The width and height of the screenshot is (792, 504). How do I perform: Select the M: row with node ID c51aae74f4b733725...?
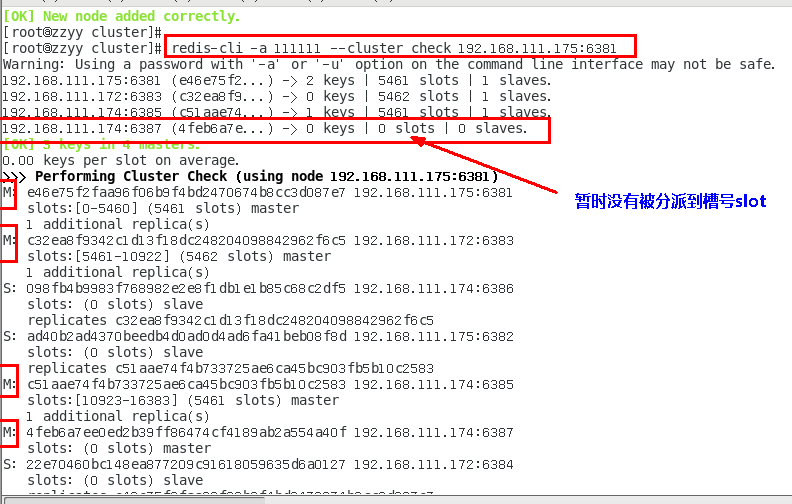(x=258, y=385)
